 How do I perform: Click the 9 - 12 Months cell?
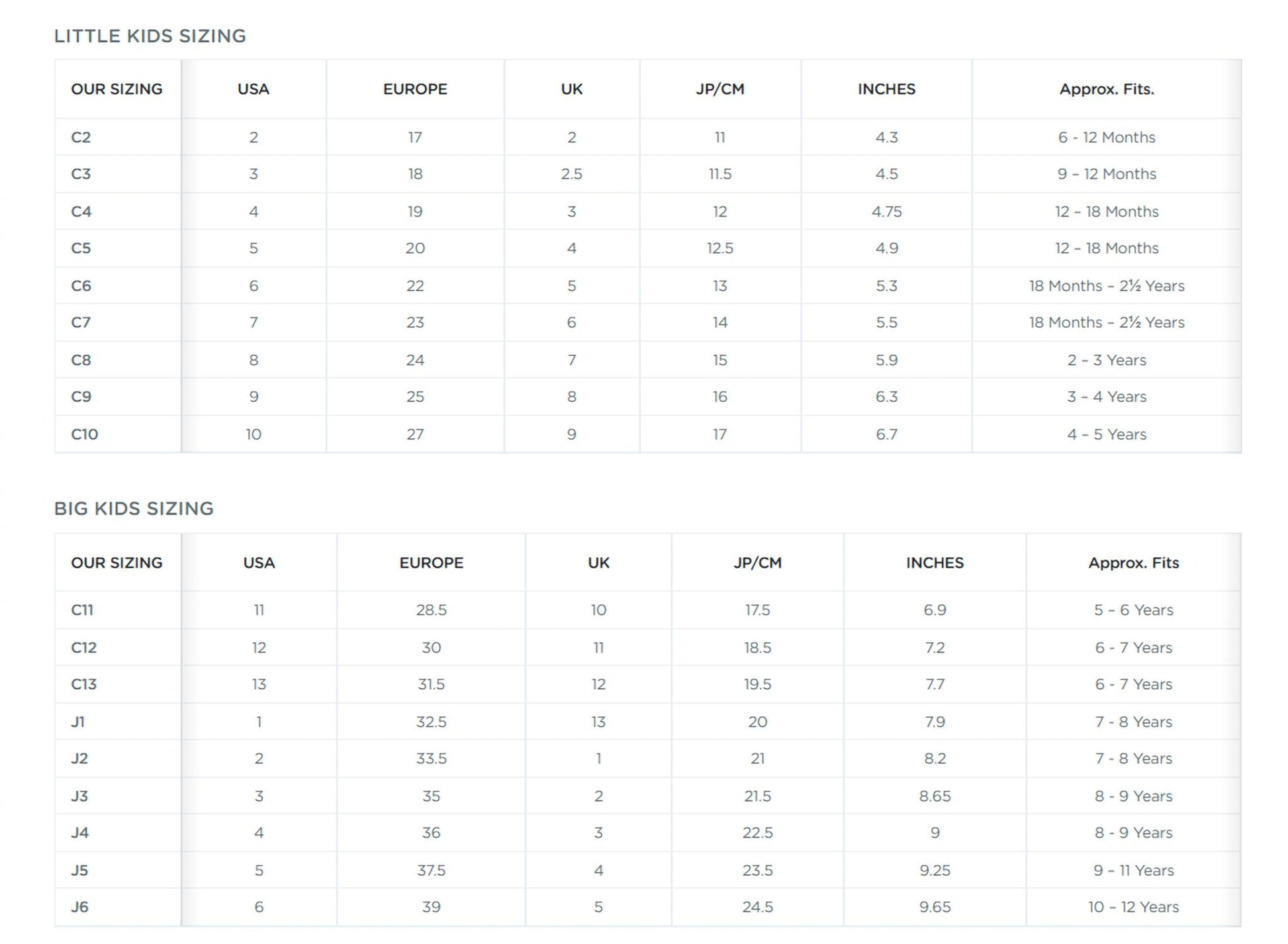tap(1106, 174)
